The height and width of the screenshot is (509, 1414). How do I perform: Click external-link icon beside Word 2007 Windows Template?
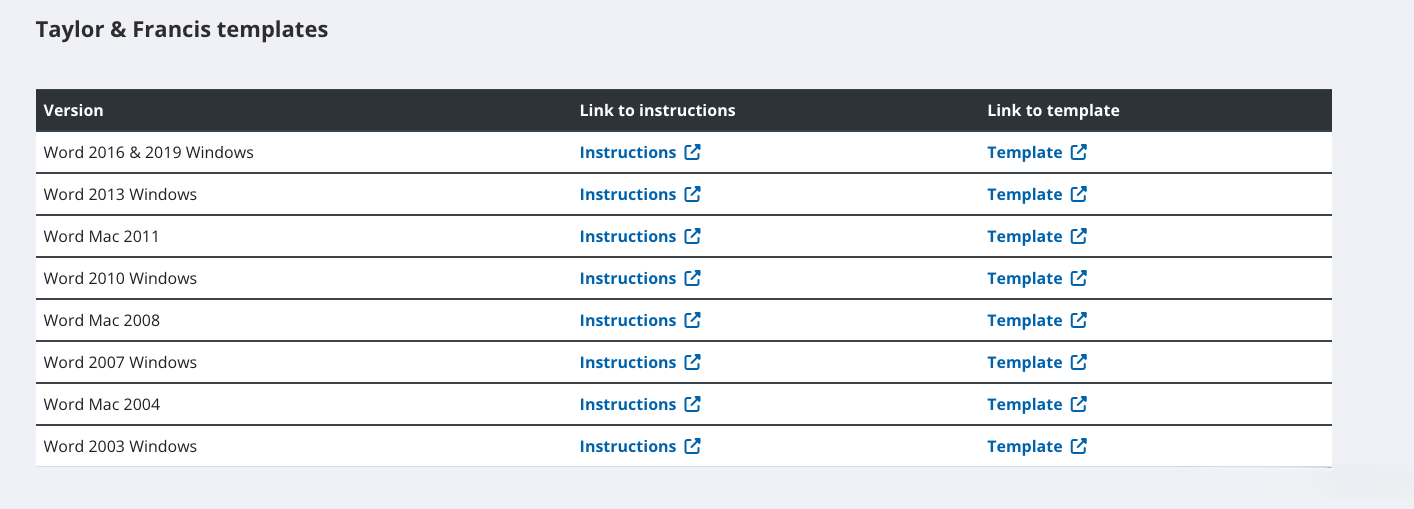1078,363
